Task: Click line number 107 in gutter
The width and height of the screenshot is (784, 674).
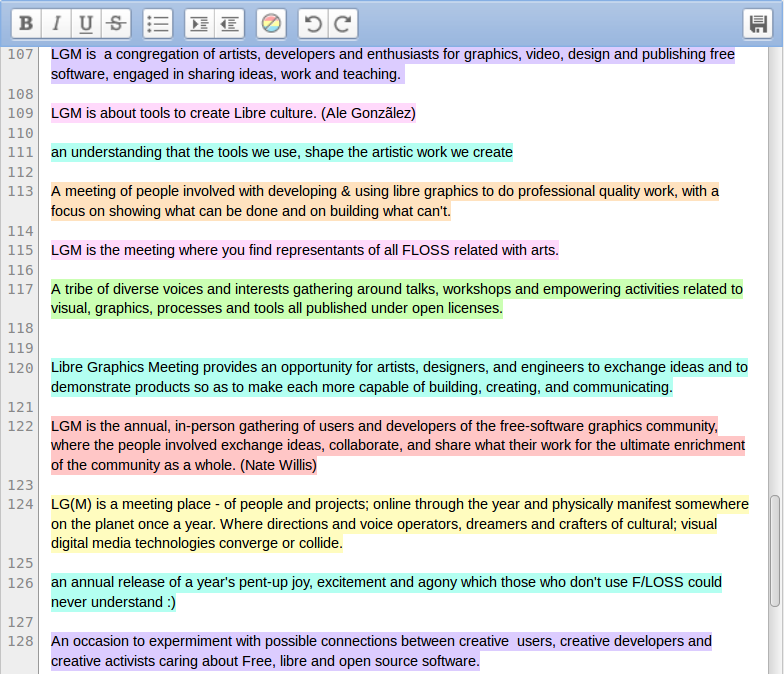Action: (20, 54)
